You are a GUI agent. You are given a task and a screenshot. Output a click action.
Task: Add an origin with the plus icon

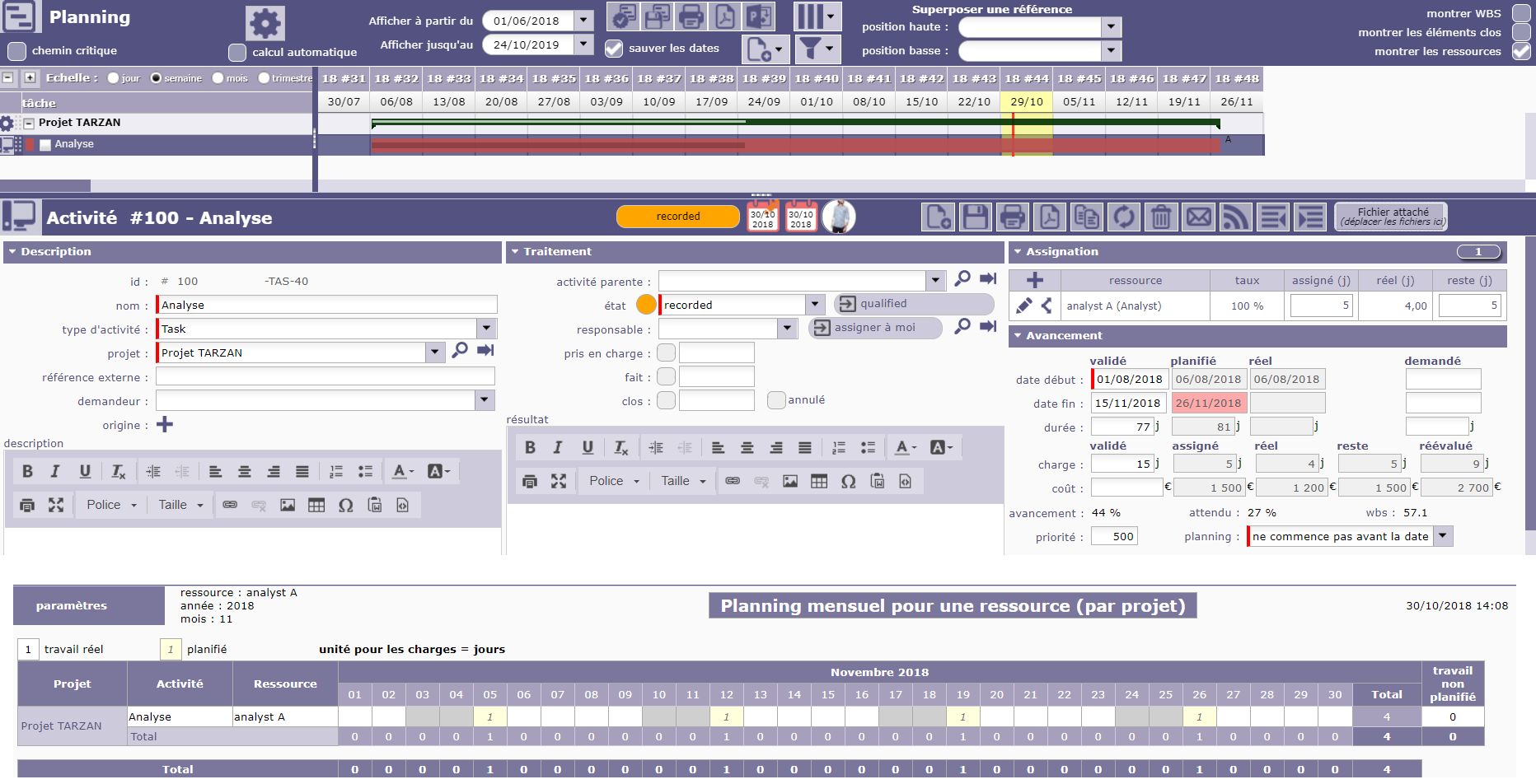click(165, 424)
